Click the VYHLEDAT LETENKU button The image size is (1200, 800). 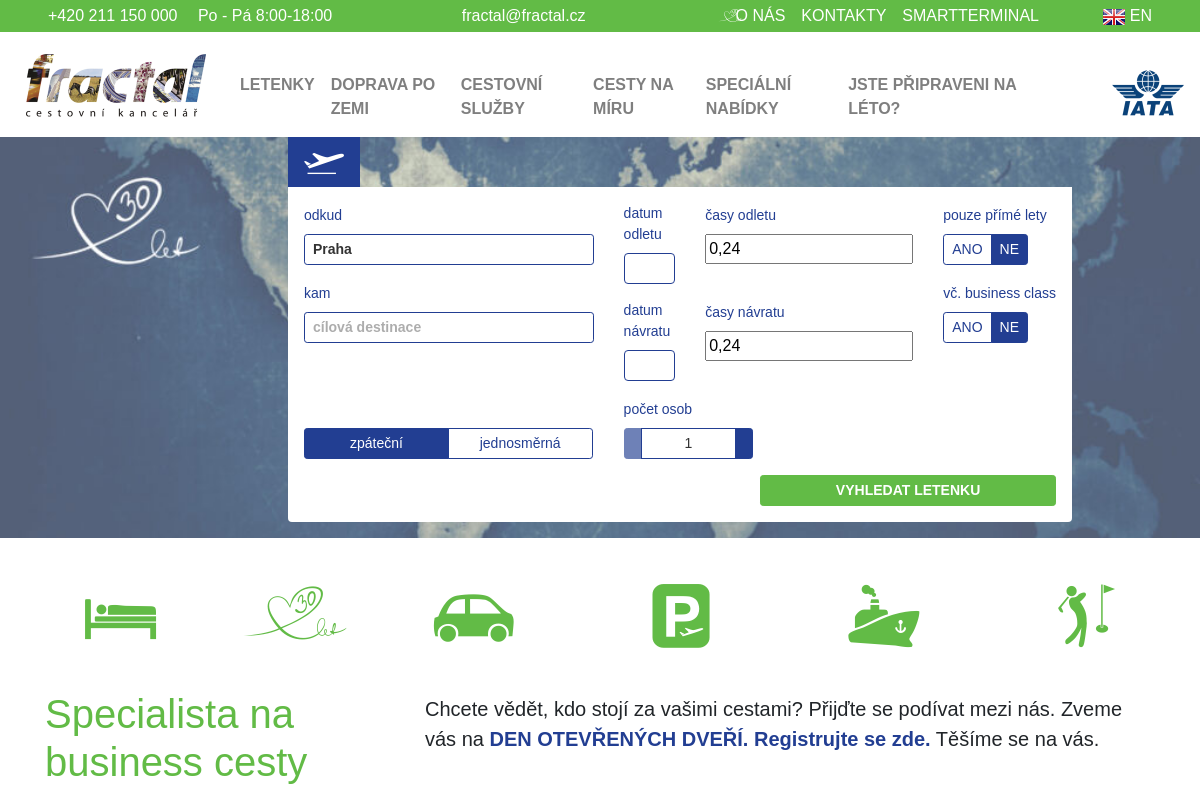tap(907, 490)
